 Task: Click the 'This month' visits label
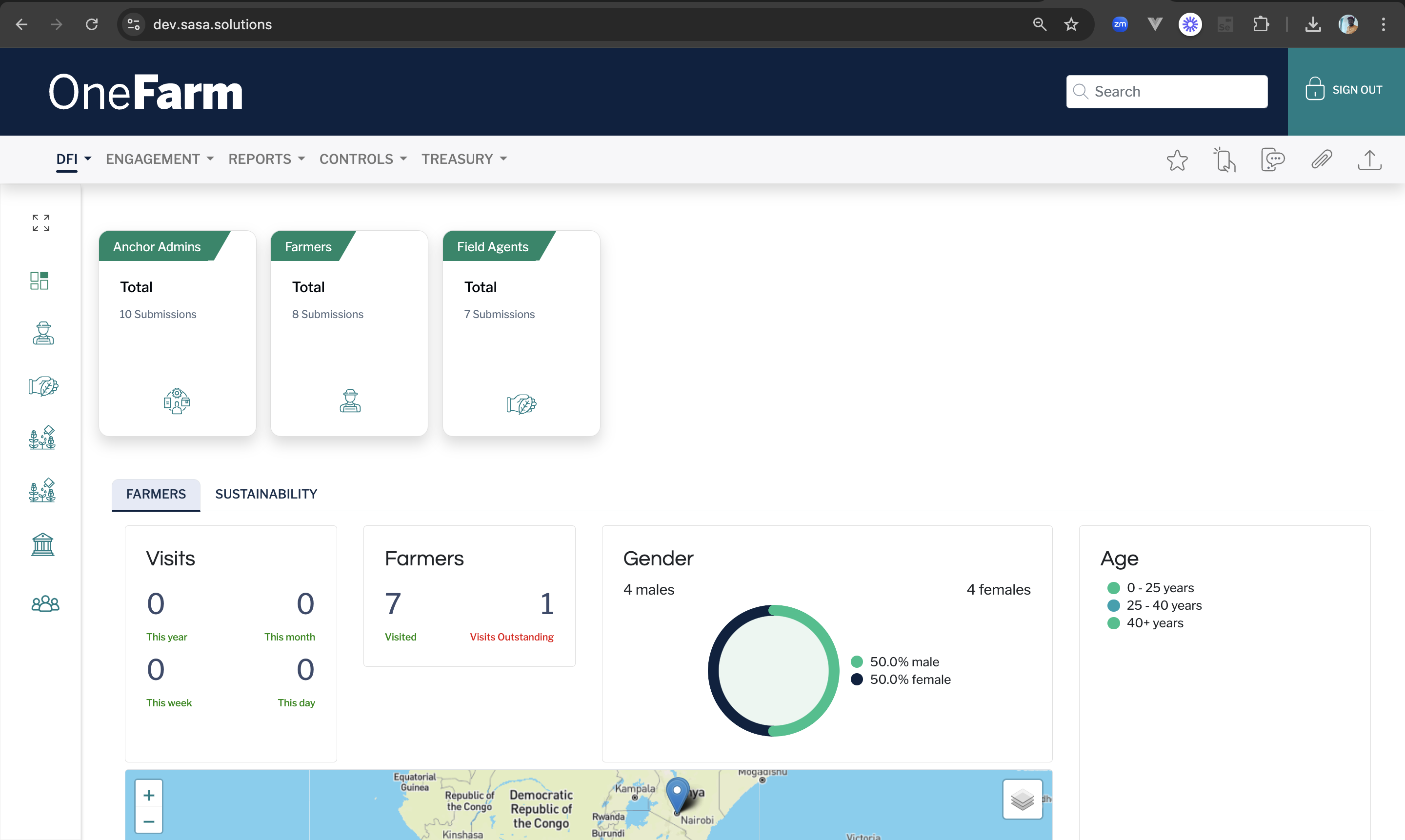tap(289, 637)
